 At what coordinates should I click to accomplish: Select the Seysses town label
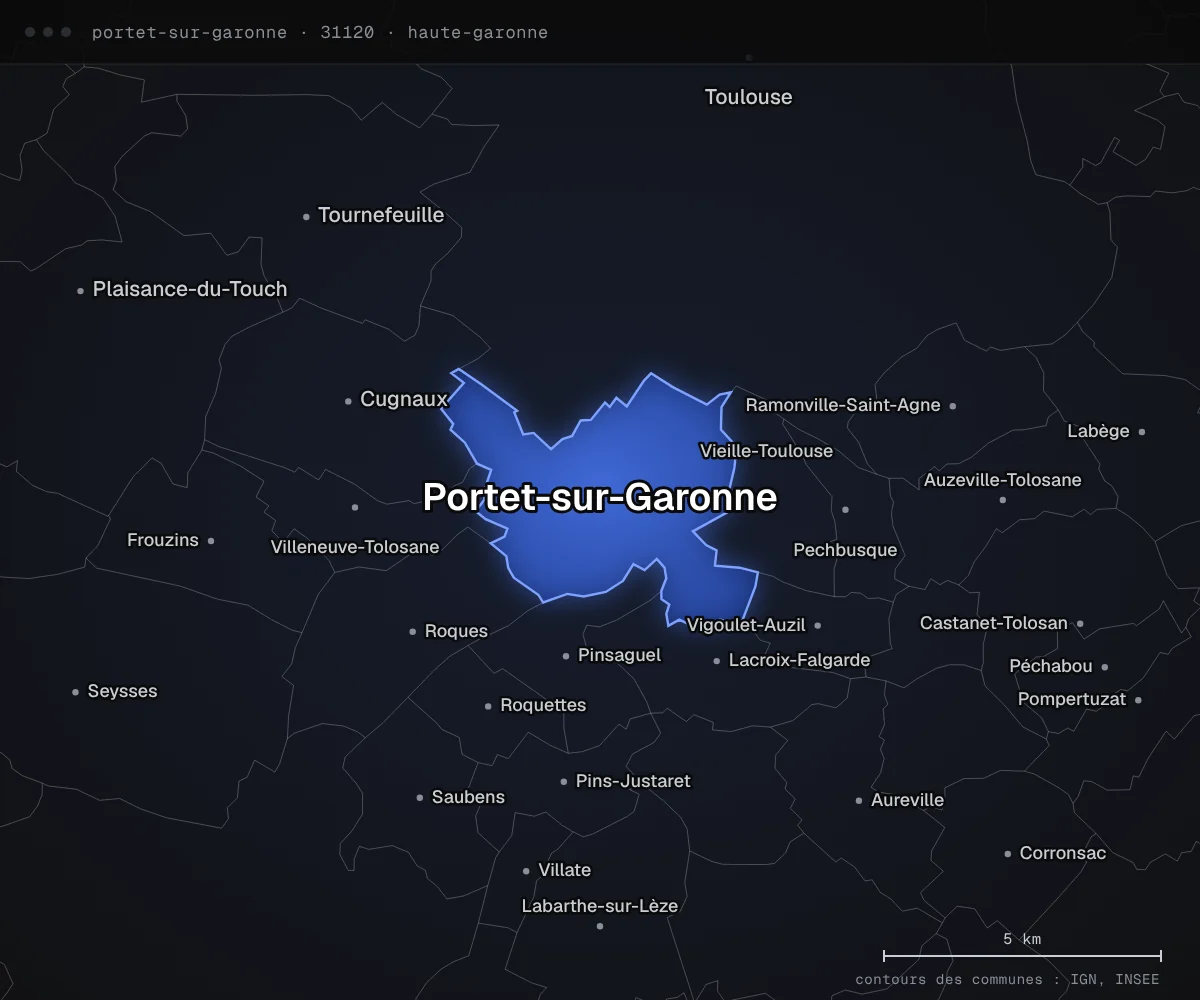pyautogui.click(x=122, y=691)
